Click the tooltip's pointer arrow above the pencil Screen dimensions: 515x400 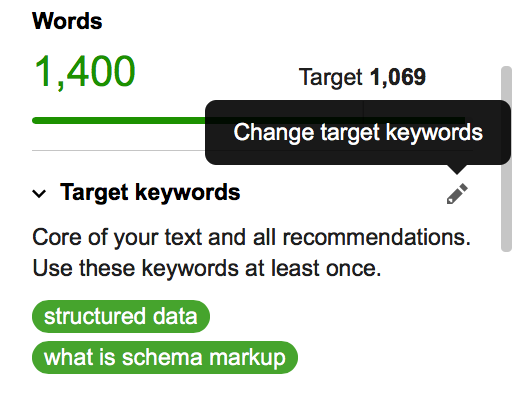(457, 169)
